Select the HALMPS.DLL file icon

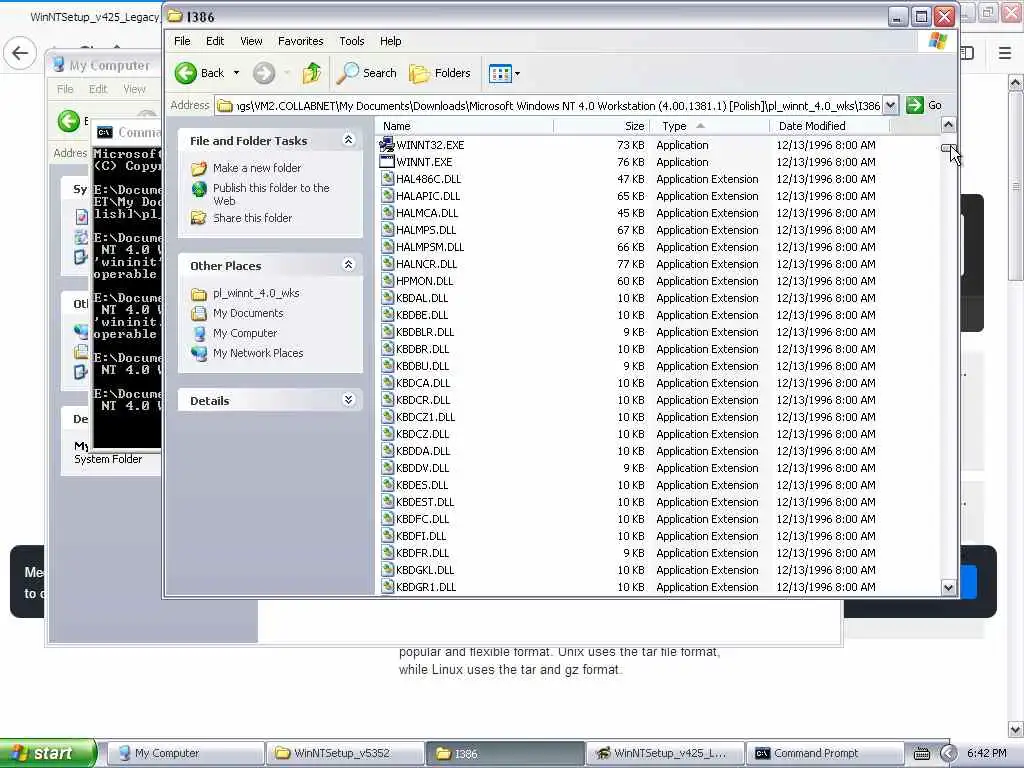[387, 229]
